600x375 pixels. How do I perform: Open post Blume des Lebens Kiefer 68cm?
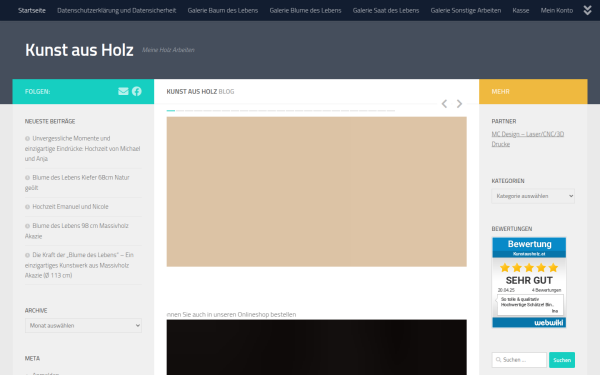coord(77,183)
